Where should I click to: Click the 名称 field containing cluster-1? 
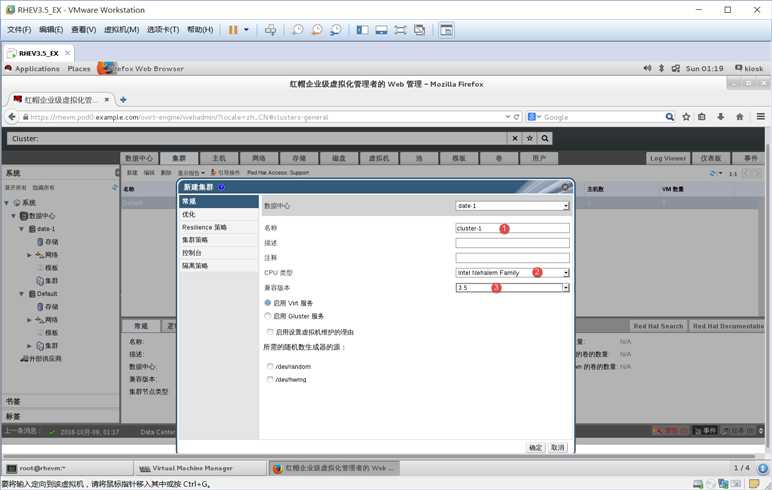coord(513,229)
